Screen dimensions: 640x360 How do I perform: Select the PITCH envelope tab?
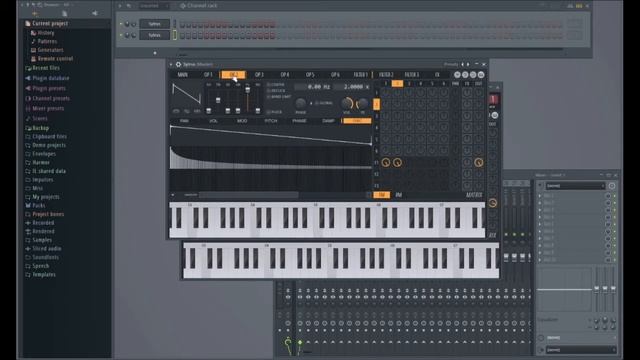click(x=271, y=121)
